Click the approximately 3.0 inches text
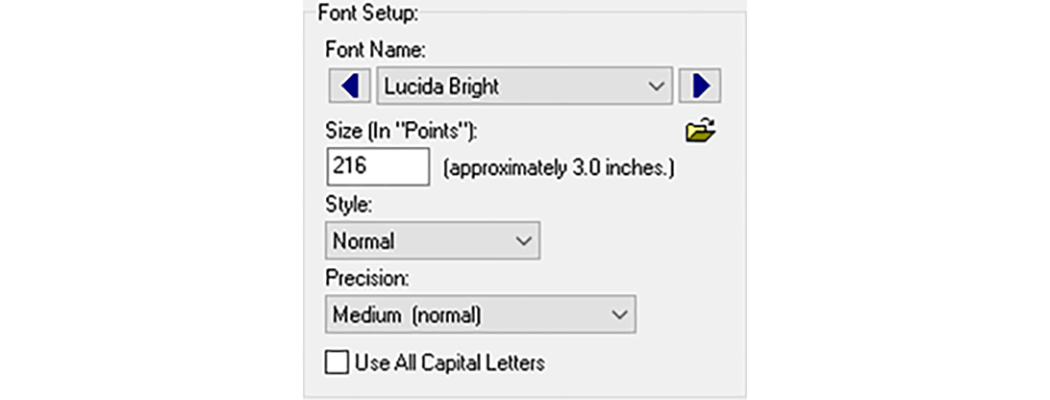 (x=559, y=168)
